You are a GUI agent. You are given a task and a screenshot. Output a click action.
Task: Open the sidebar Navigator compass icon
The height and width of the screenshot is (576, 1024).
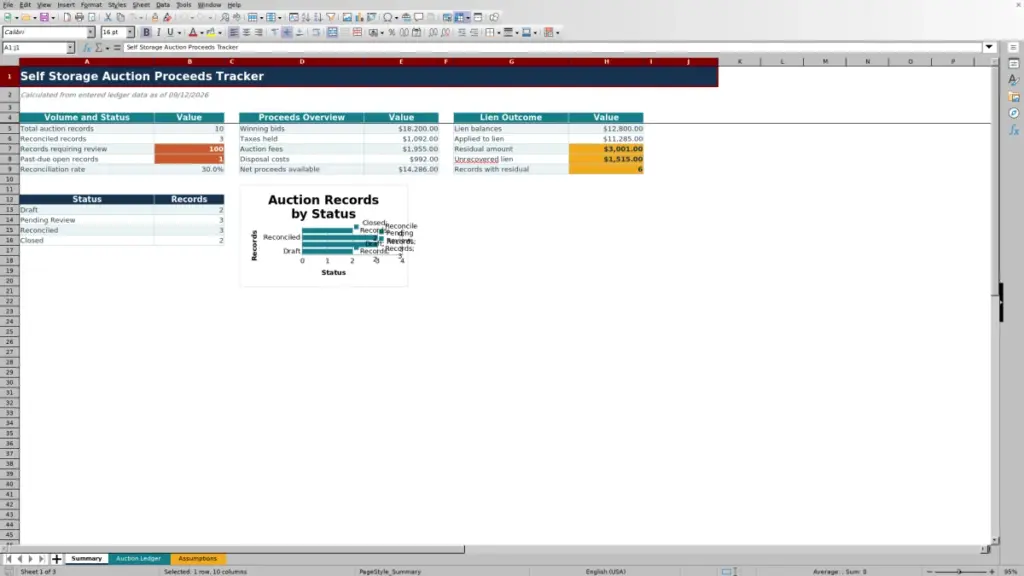(x=1014, y=114)
